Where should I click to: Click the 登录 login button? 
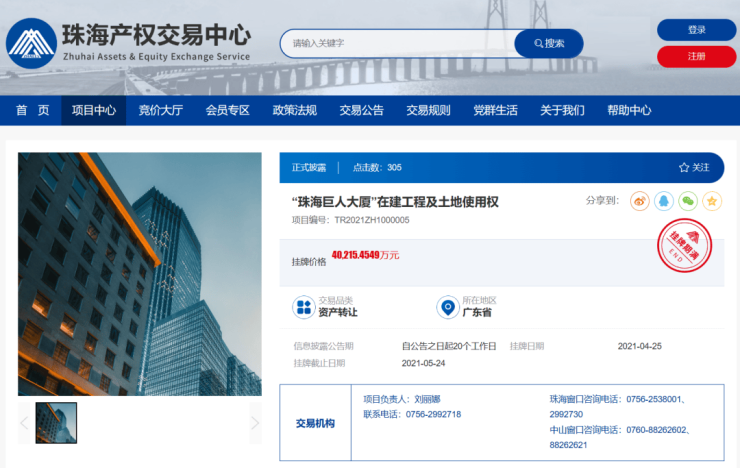[x=696, y=30]
